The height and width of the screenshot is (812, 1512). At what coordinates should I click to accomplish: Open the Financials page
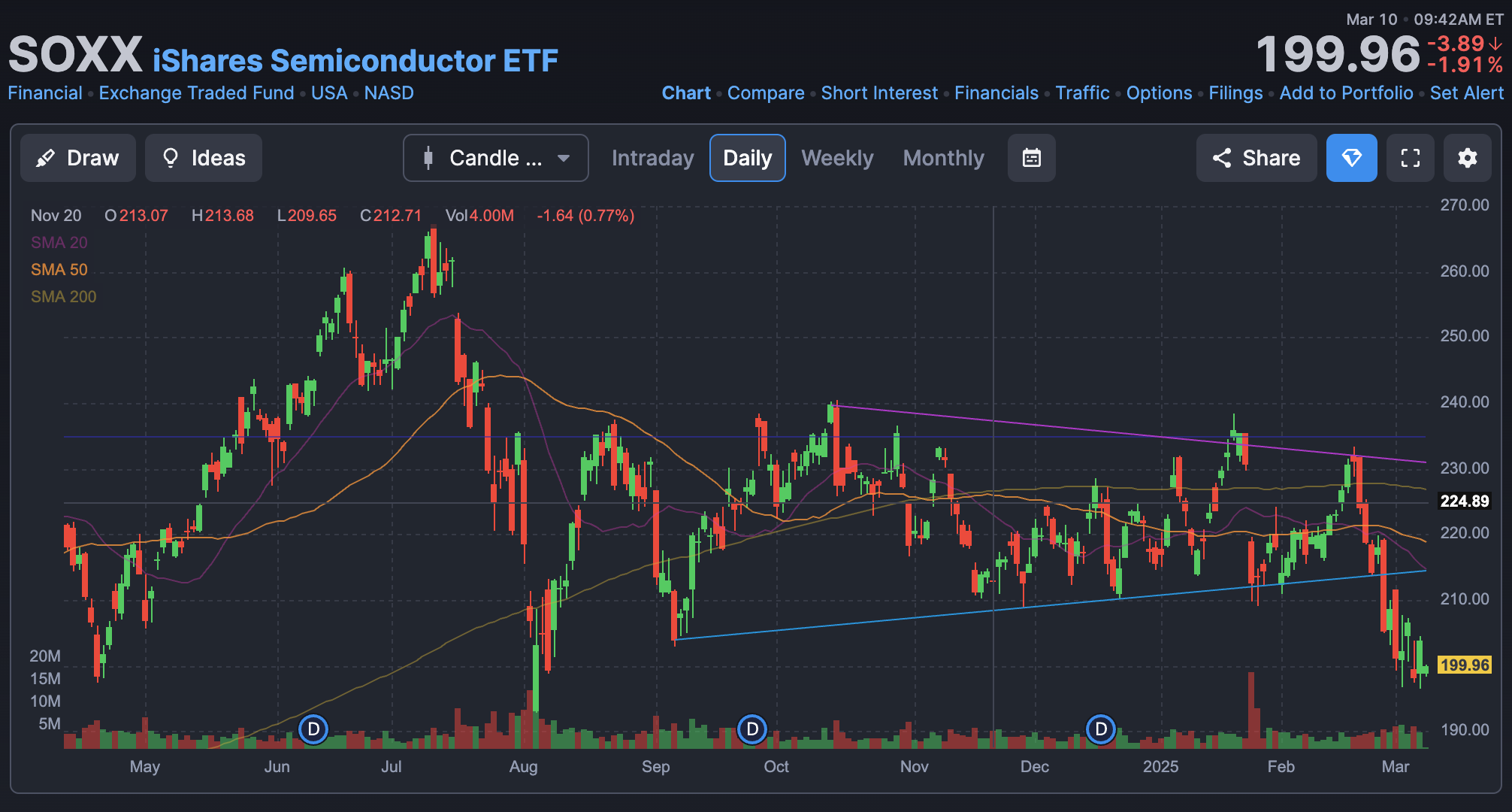[x=996, y=92]
